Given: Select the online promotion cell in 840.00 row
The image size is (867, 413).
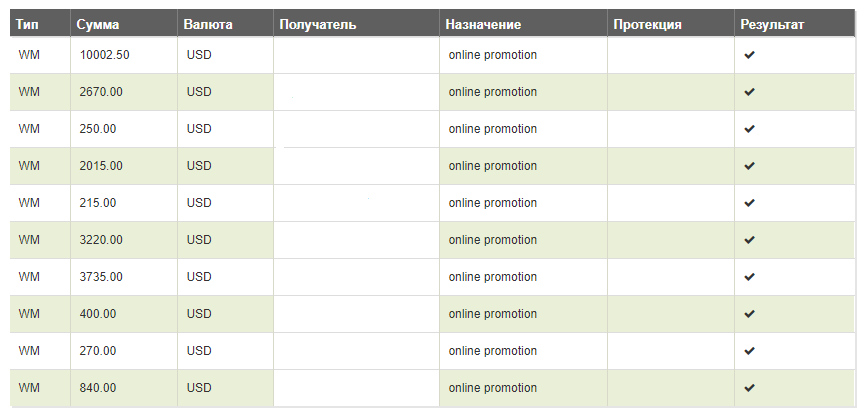Looking at the screenshot, I should click(493, 388).
